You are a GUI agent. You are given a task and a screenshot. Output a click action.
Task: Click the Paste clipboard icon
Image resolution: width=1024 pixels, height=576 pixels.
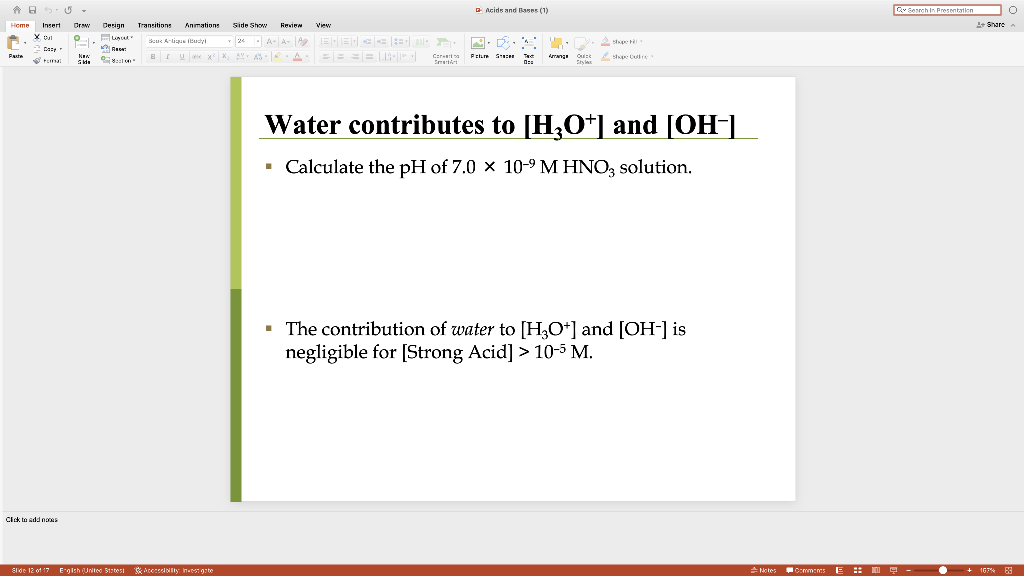[14, 44]
